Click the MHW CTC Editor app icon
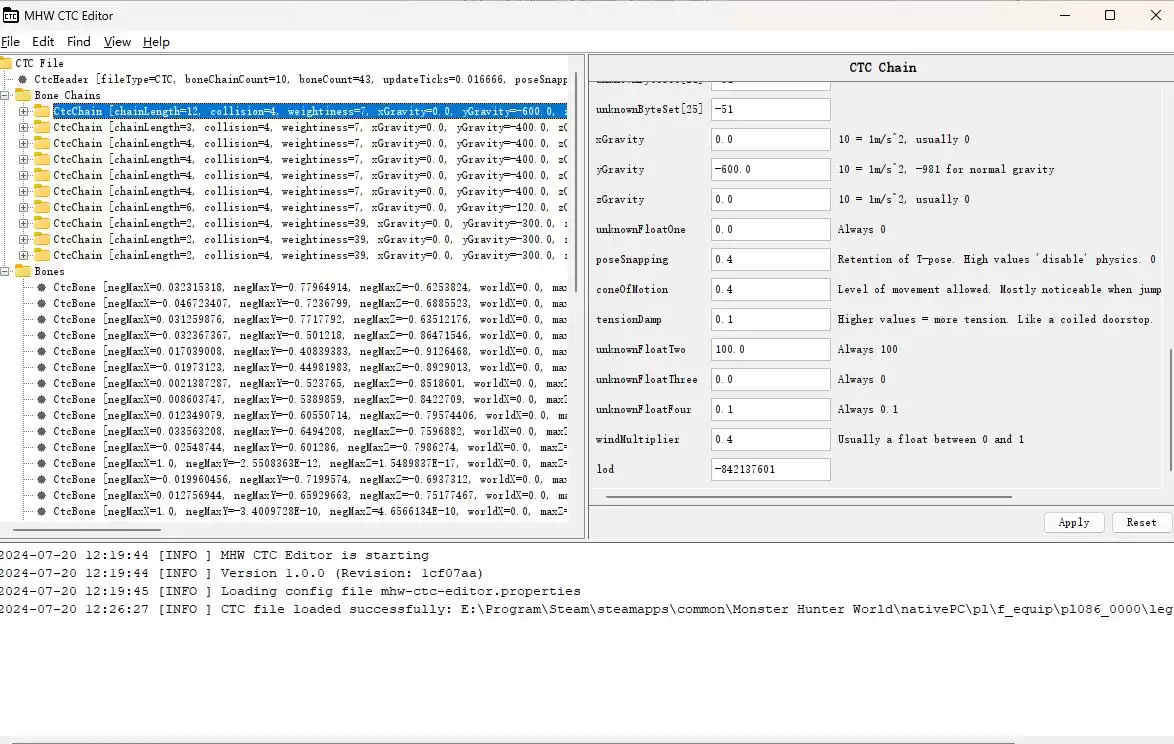 tap(10, 15)
